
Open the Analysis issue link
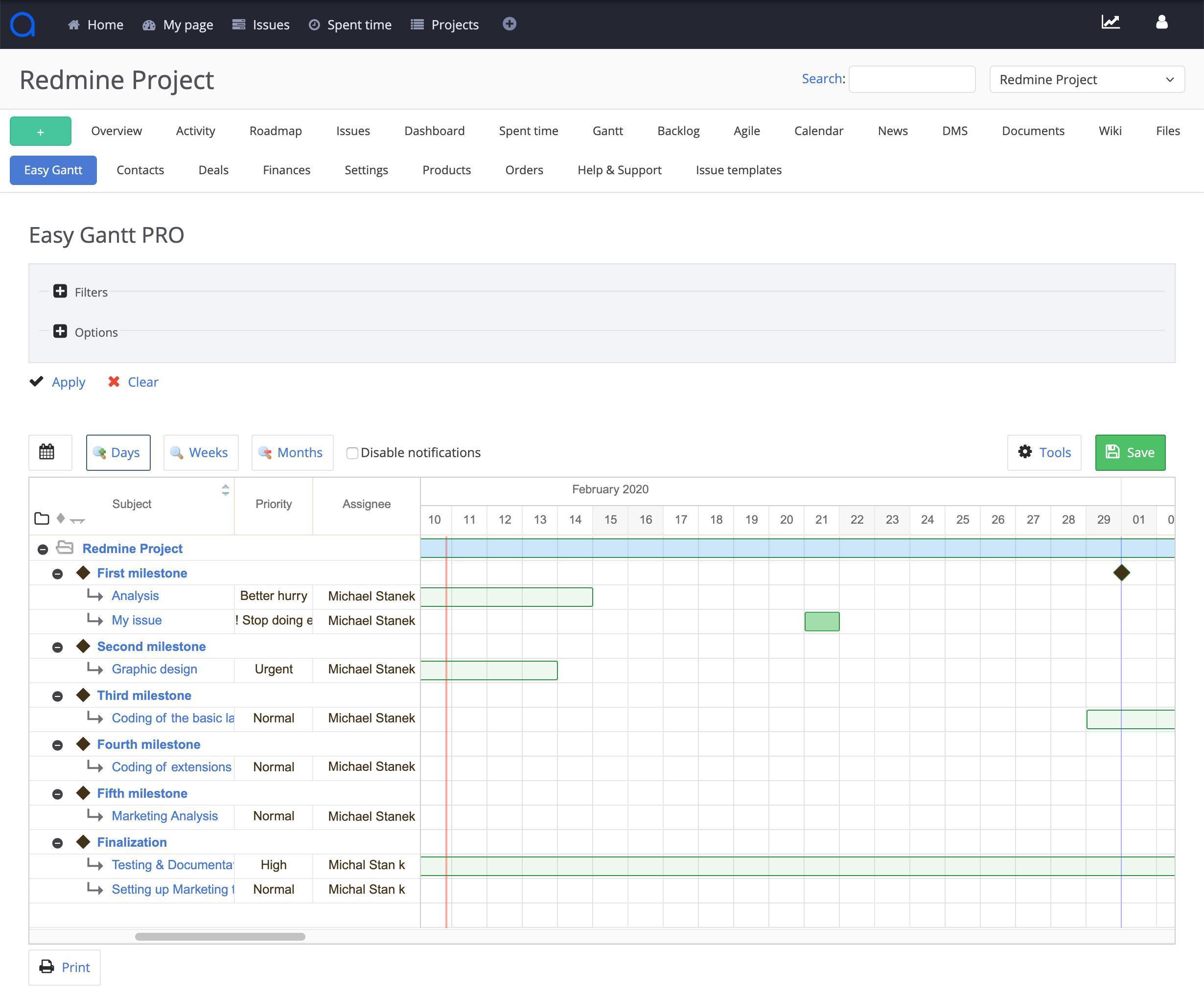pos(135,596)
